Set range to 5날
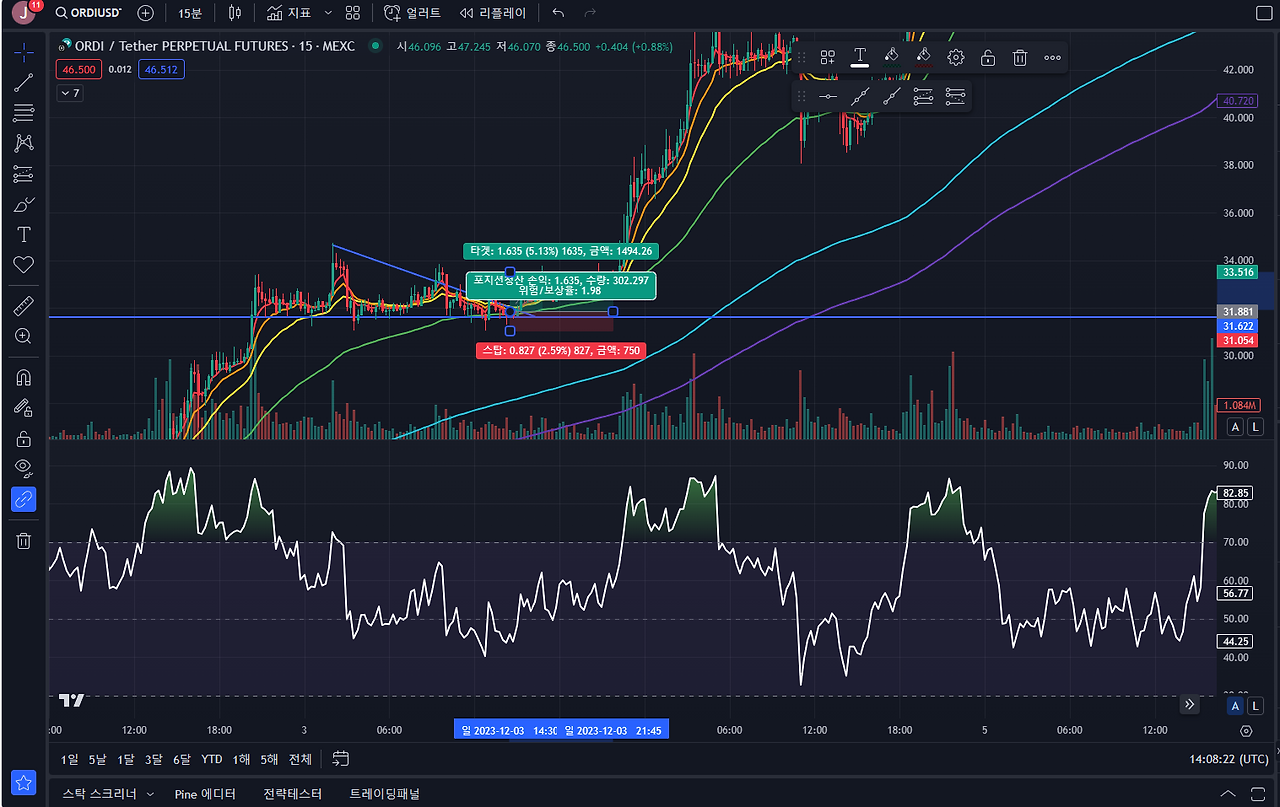Screen dimensions: 1280x807 tap(97, 759)
